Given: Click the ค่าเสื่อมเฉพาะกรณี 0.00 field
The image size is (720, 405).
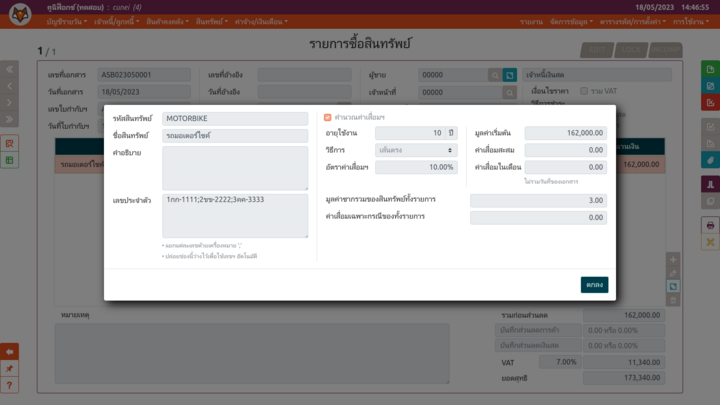Looking at the screenshot, I should (538, 218).
